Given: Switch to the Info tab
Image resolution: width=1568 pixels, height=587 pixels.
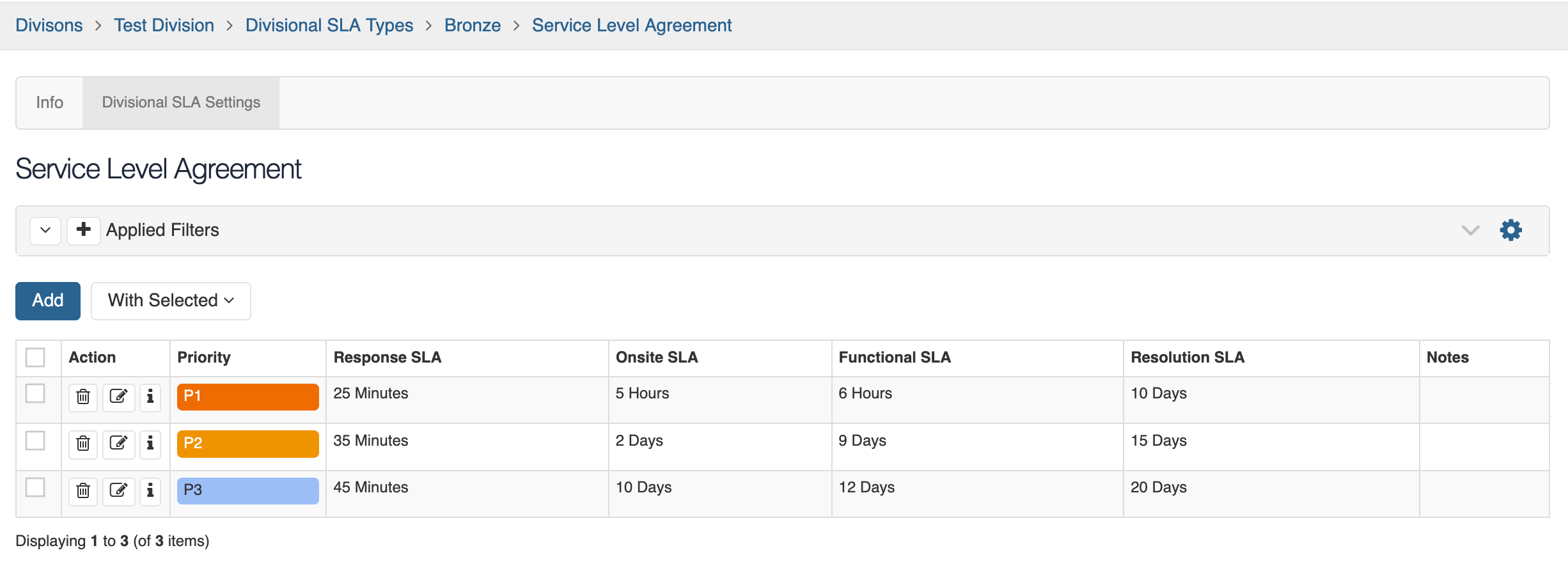Looking at the screenshot, I should point(49,102).
